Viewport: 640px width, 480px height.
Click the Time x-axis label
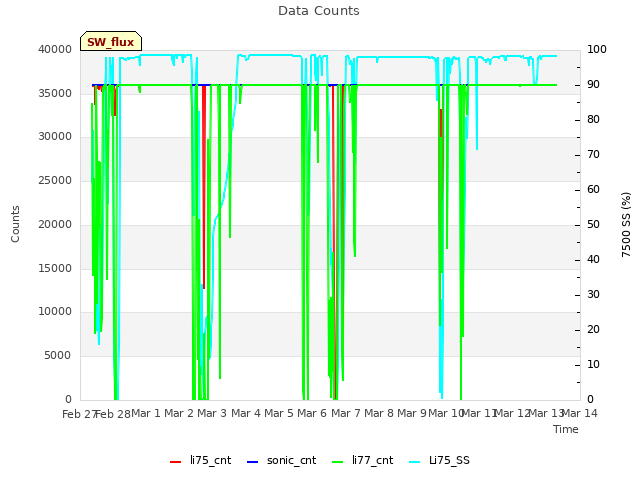(566, 429)
